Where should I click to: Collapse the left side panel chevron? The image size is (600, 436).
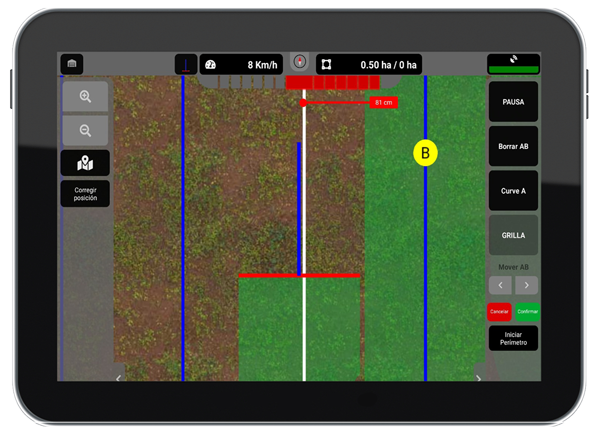119,378
